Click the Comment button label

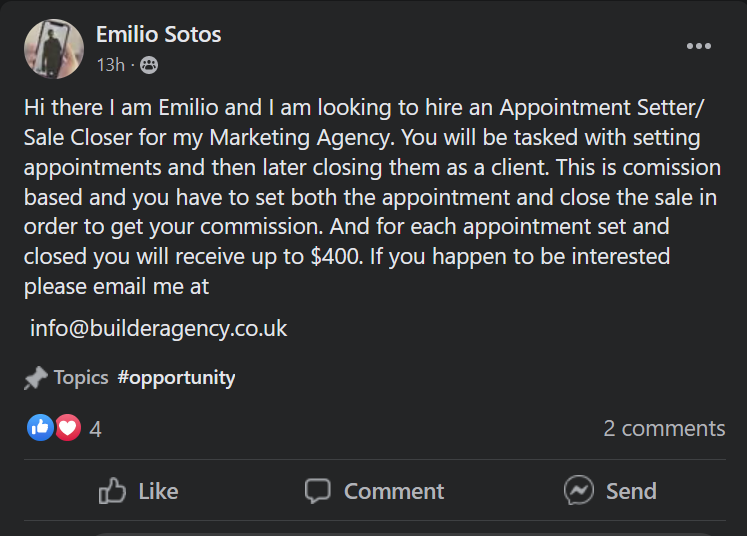(x=394, y=491)
